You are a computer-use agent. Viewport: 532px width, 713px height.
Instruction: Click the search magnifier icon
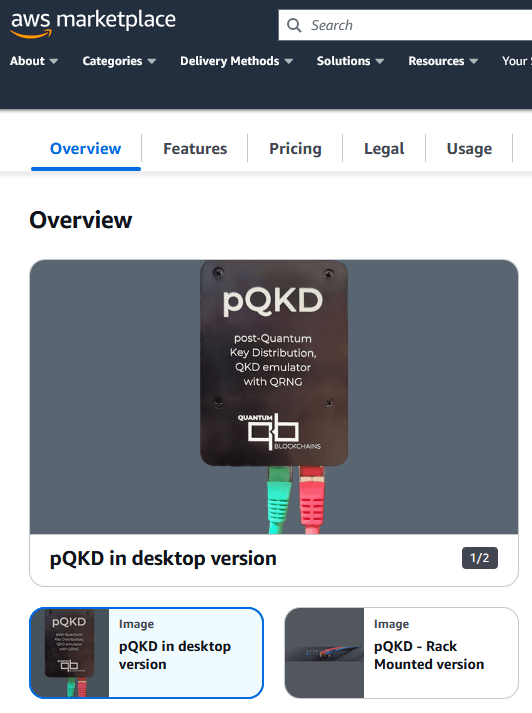pyautogui.click(x=294, y=25)
